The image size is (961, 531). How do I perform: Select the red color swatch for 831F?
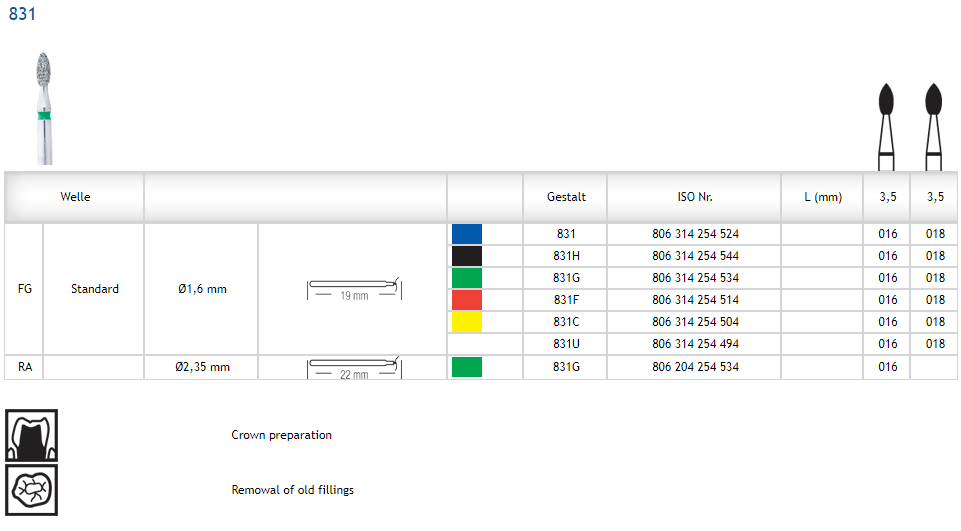(467, 300)
